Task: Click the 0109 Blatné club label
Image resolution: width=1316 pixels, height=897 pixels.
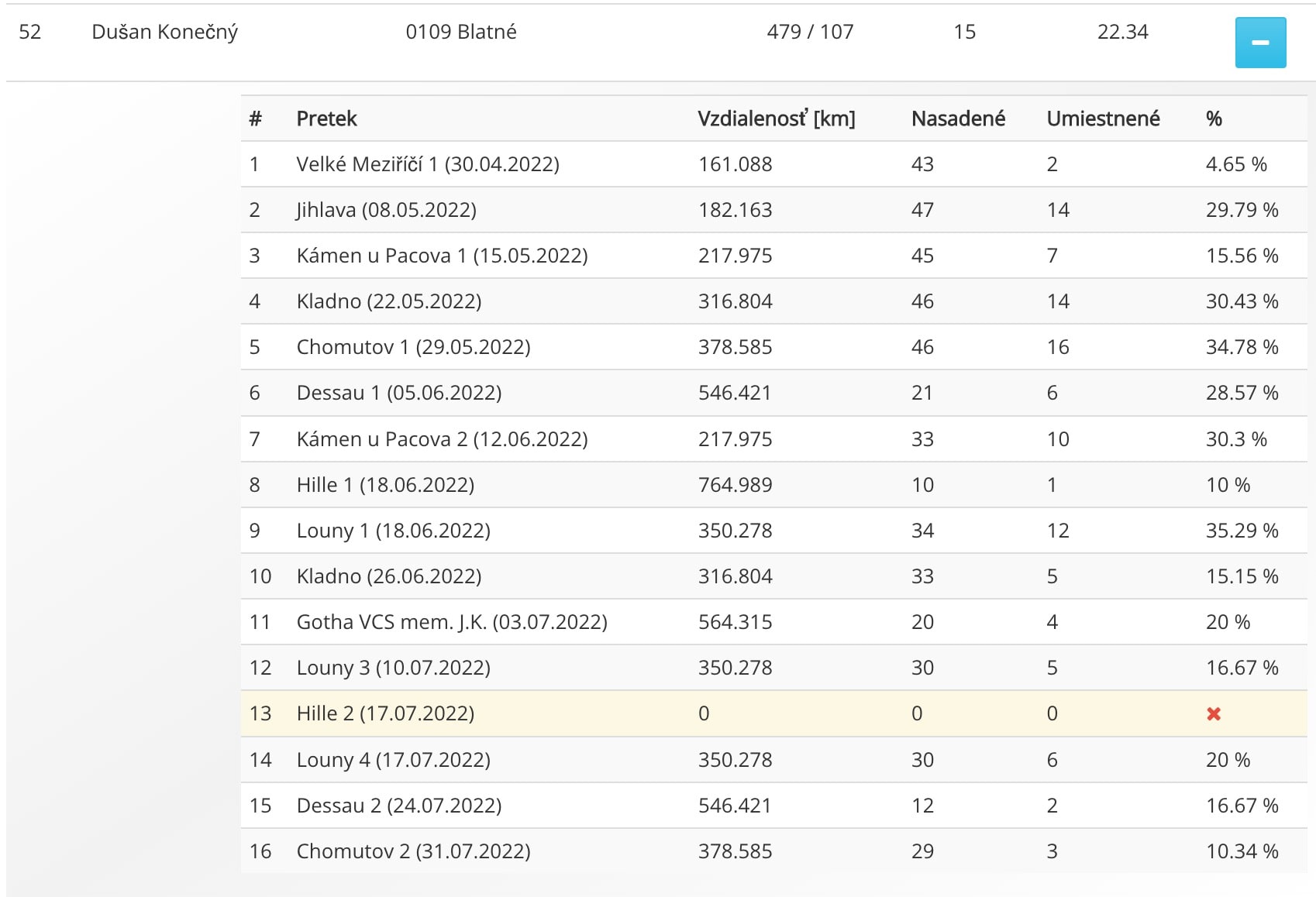Action: [x=461, y=32]
